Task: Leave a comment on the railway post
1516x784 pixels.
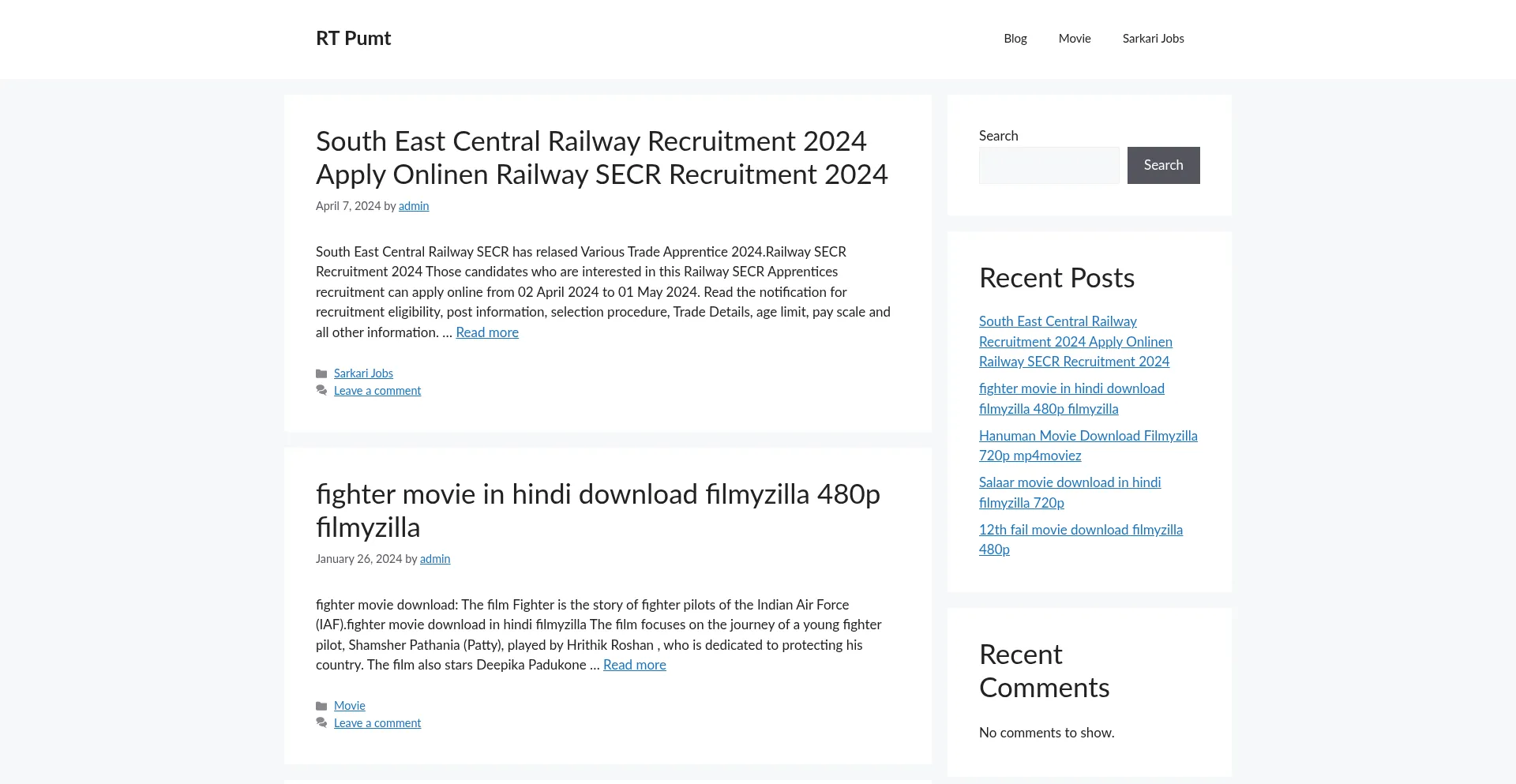Action: point(377,391)
